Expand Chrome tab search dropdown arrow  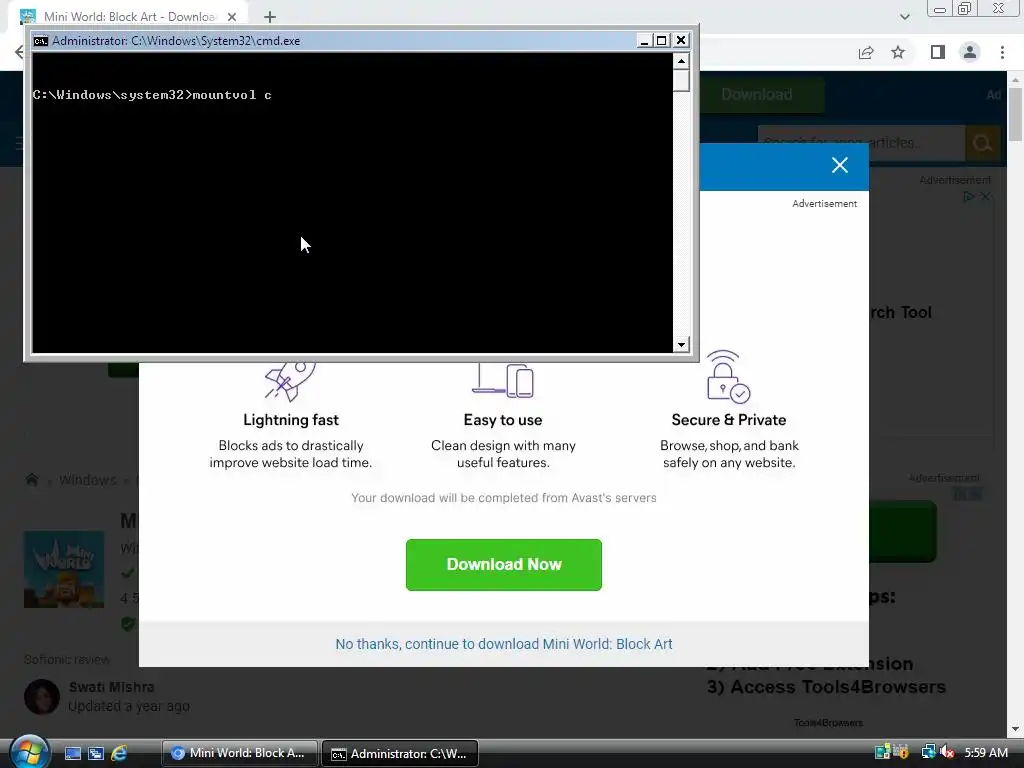point(904,17)
